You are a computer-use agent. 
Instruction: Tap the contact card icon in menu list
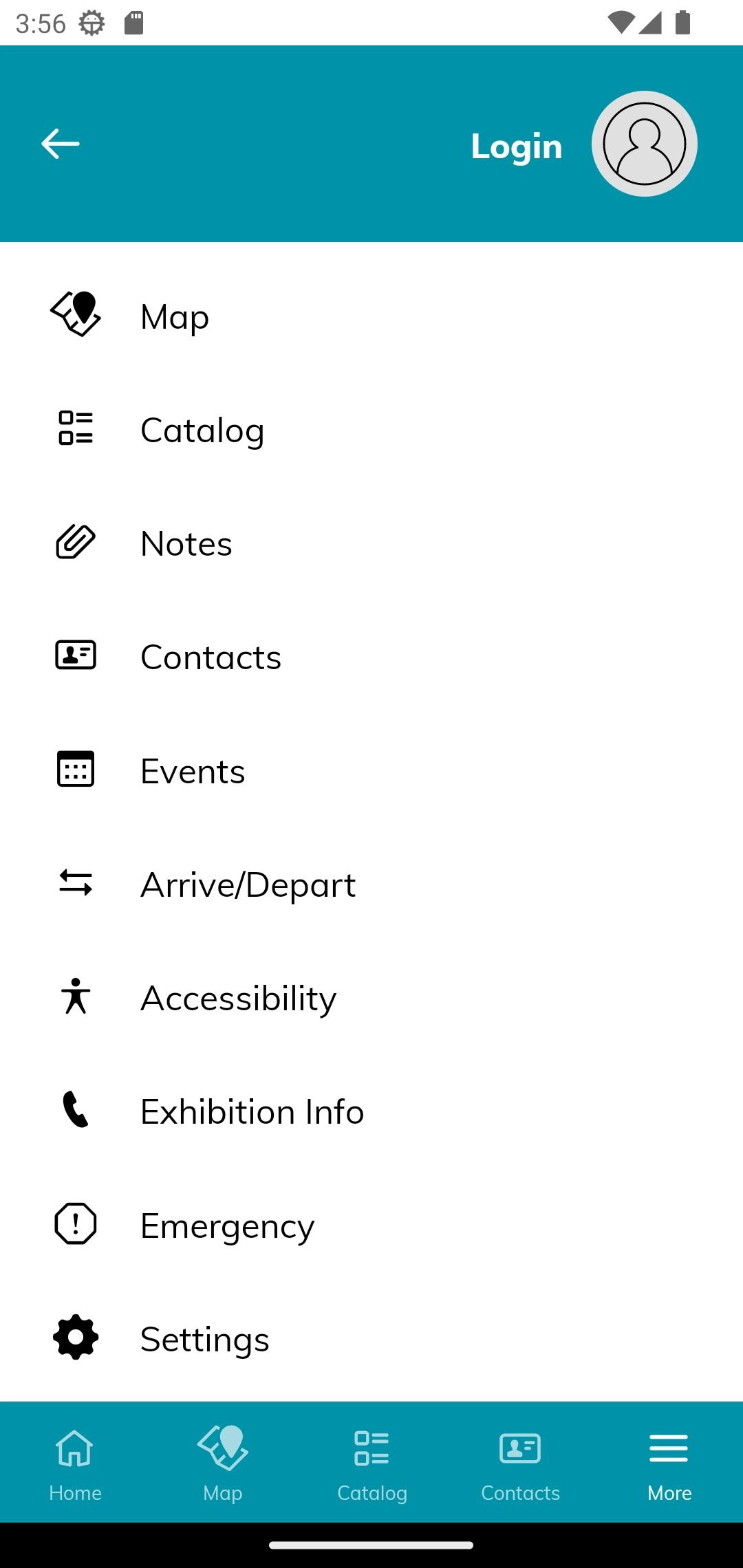(76, 655)
